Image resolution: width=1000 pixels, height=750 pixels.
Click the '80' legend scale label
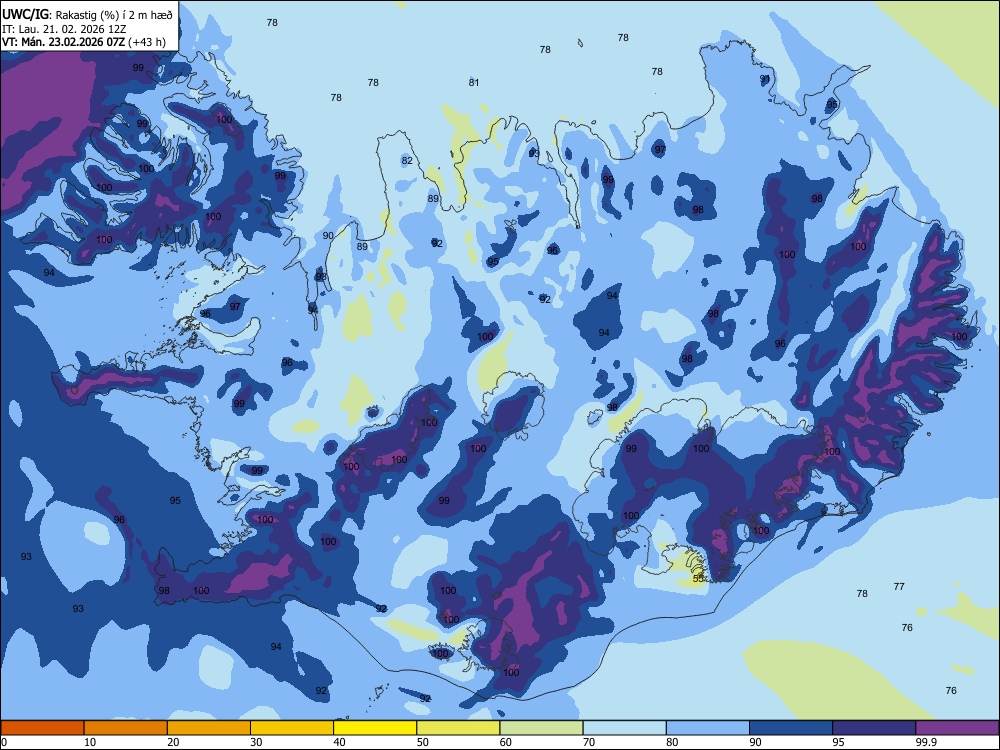[672, 742]
